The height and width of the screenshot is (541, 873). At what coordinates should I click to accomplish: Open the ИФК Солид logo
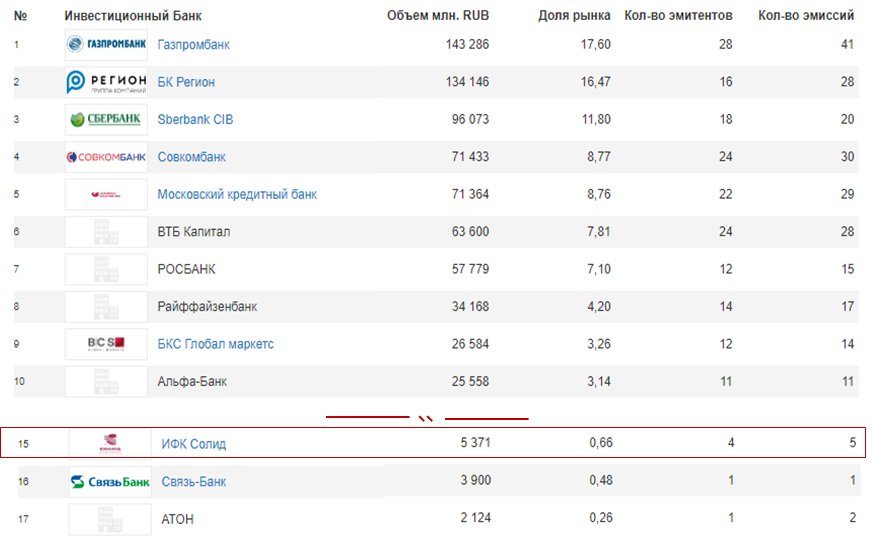tap(110, 444)
